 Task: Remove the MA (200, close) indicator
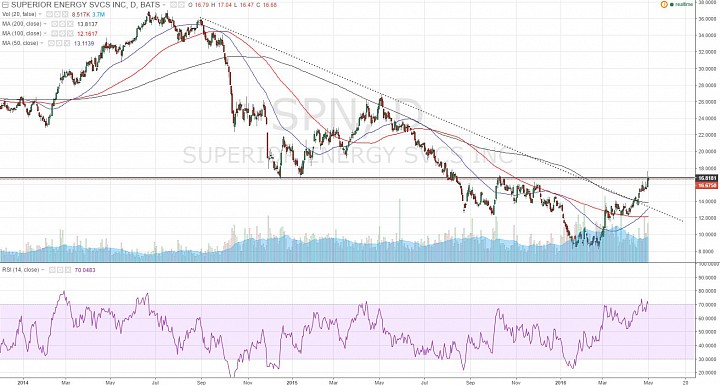(x=70, y=24)
